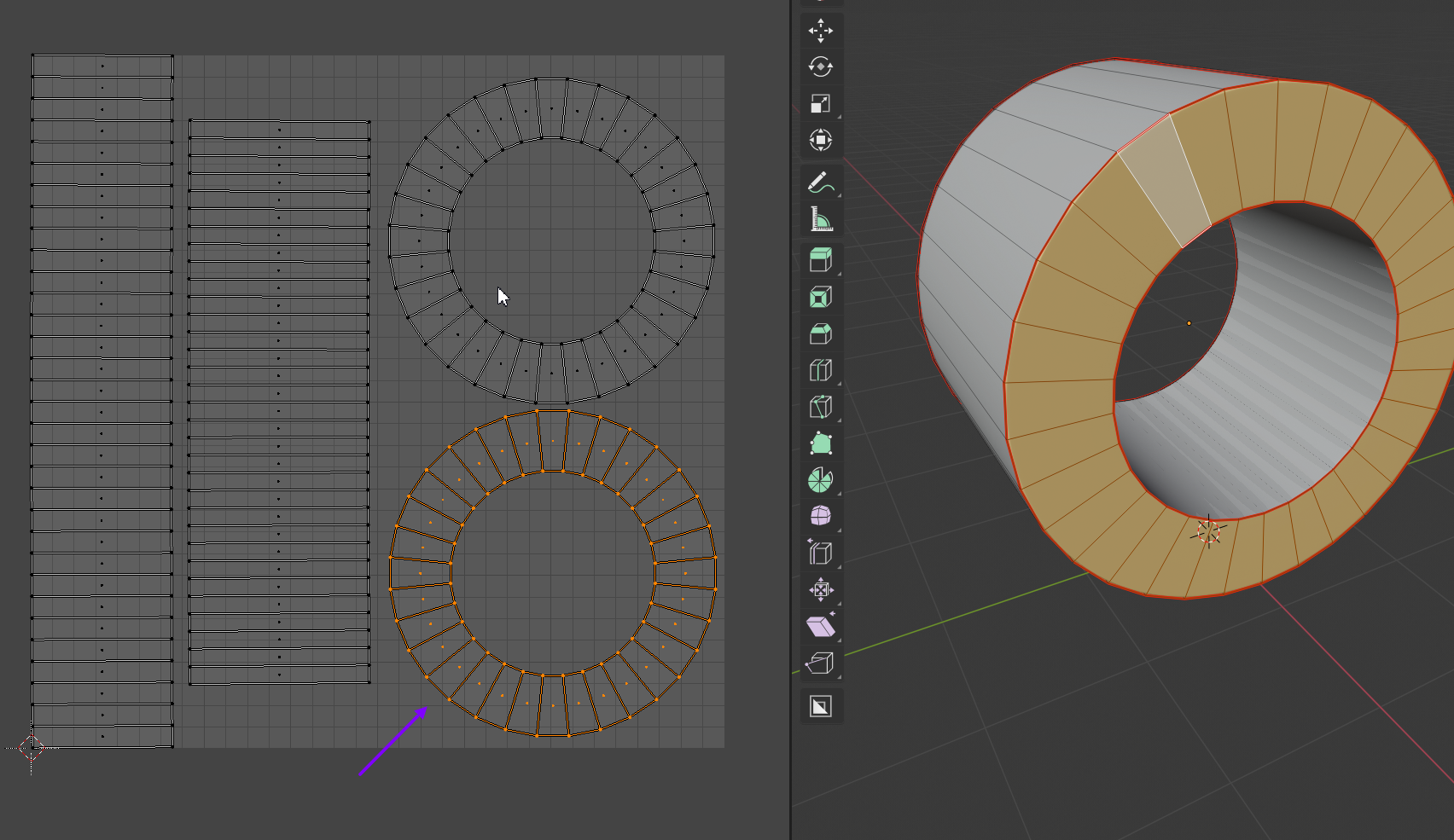Select the Spin tool
This screenshot has width=1454, height=840.
[x=821, y=480]
